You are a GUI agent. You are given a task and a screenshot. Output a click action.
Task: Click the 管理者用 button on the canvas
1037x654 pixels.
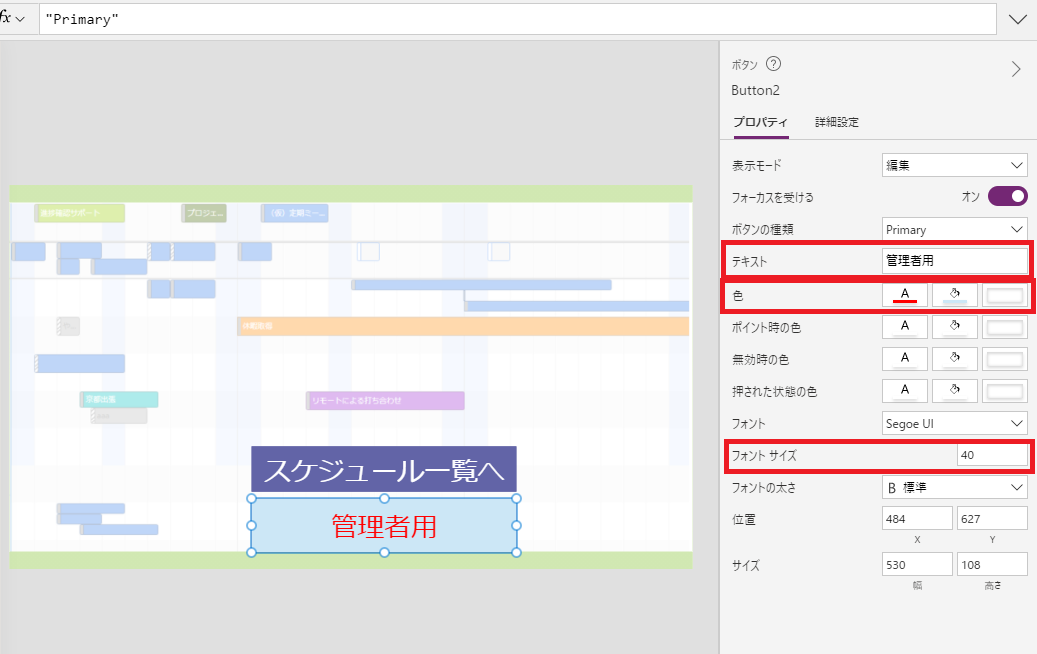[x=383, y=524]
